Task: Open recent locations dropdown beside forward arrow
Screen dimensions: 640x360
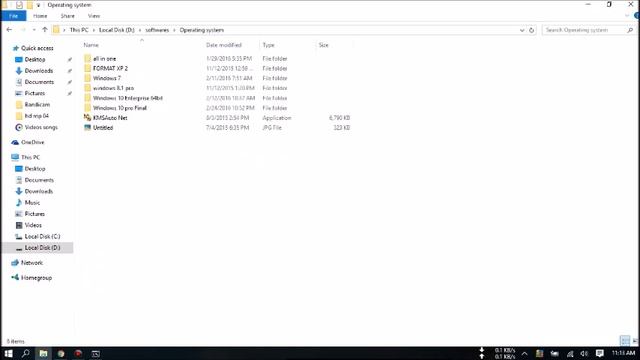Action: pyautogui.click(x=34, y=30)
